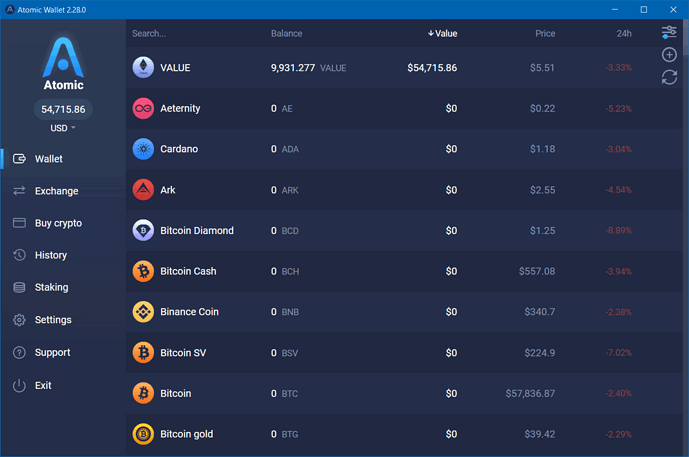The width and height of the screenshot is (689, 457).
Task: Click the $39.42 Bitcoin gold price
Action: point(540,434)
